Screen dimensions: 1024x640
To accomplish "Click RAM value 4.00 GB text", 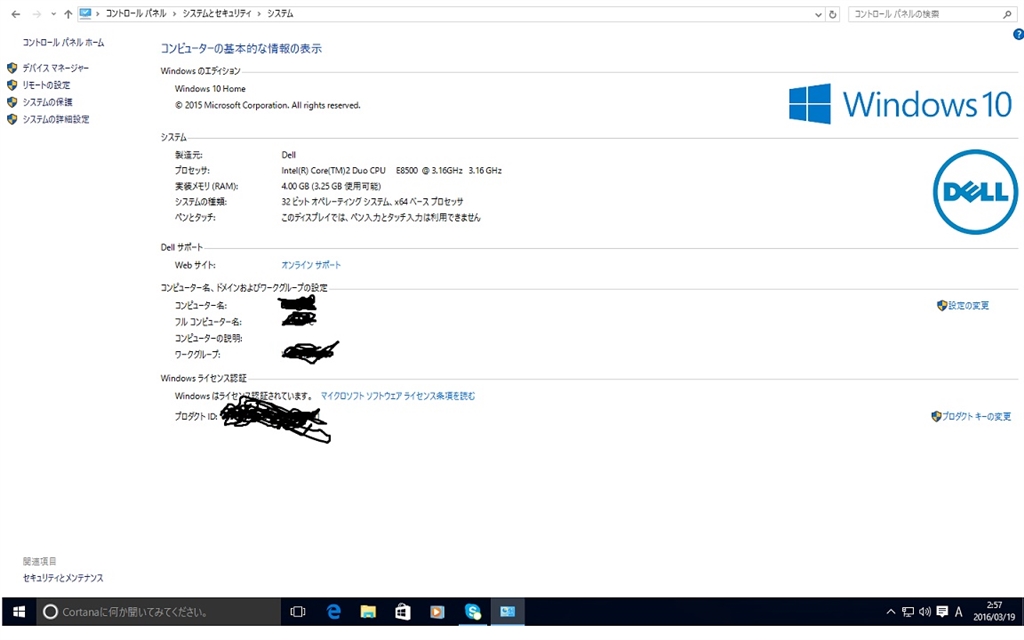I will [331, 186].
